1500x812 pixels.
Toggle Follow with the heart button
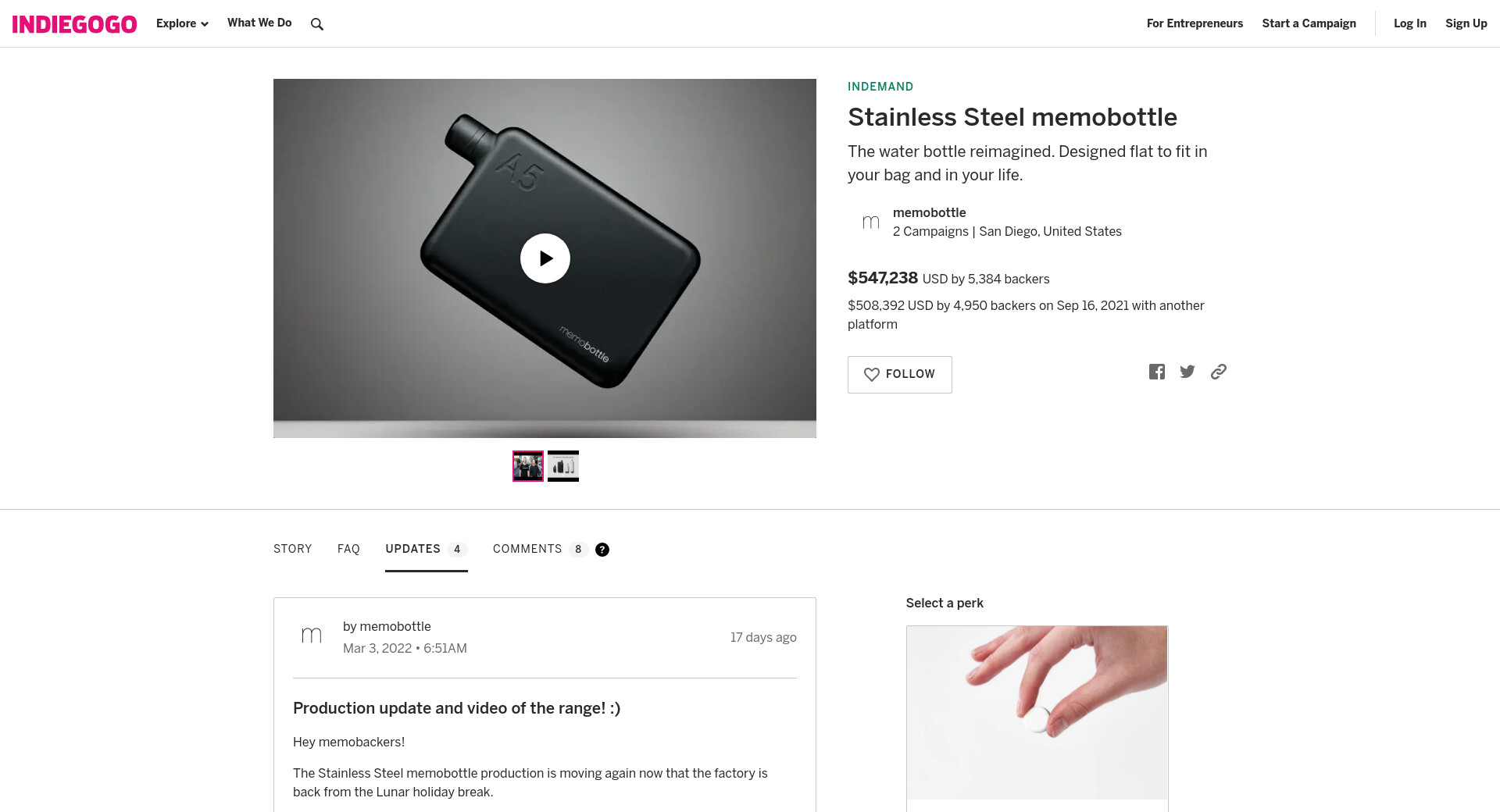(899, 375)
